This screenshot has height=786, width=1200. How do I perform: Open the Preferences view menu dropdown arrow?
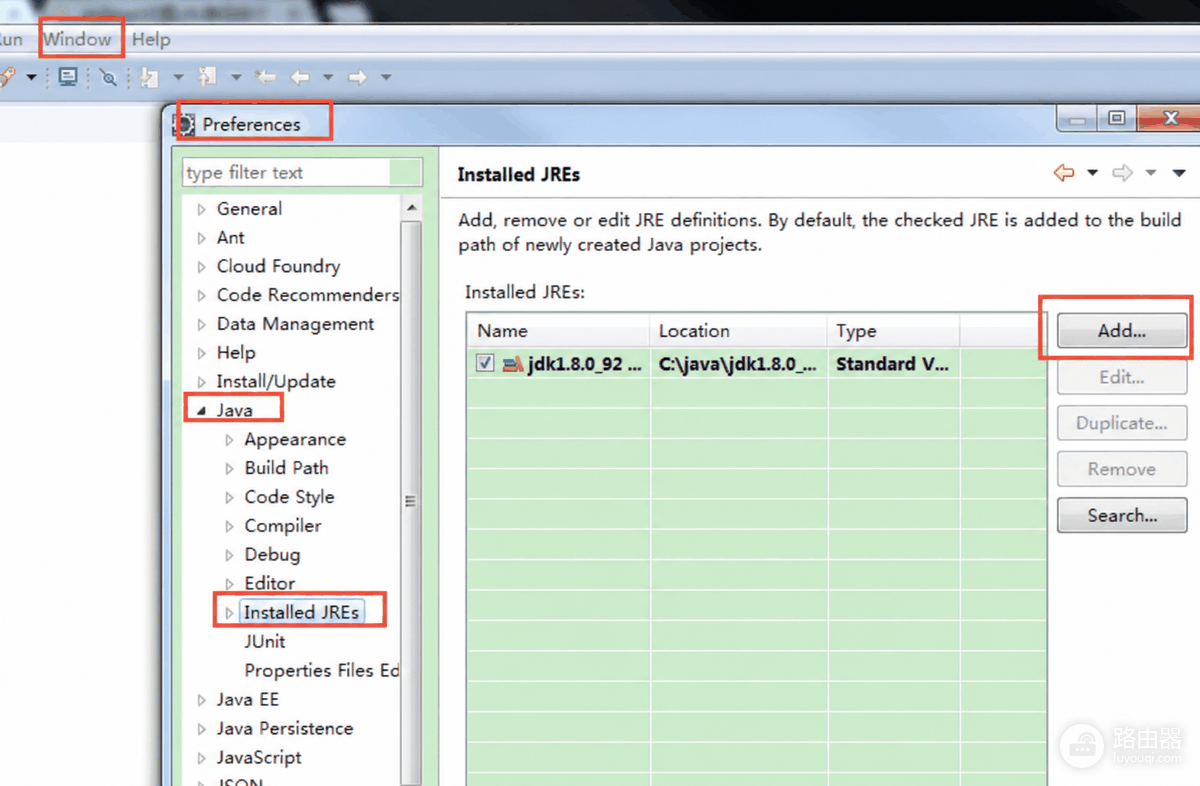1179,174
